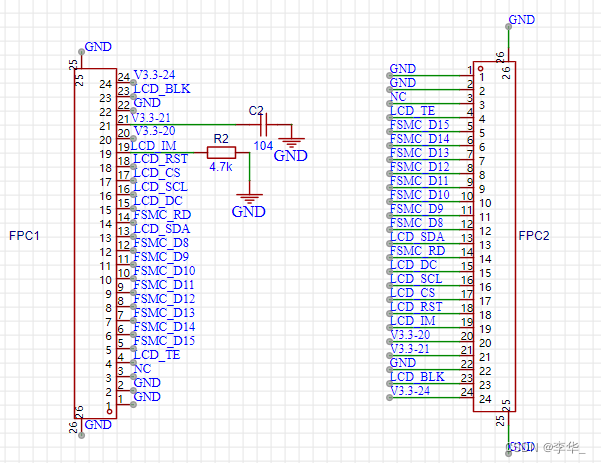The height and width of the screenshot is (463, 601).
Task: Click GND label at FPC1 pin 22
Action: [147, 103]
